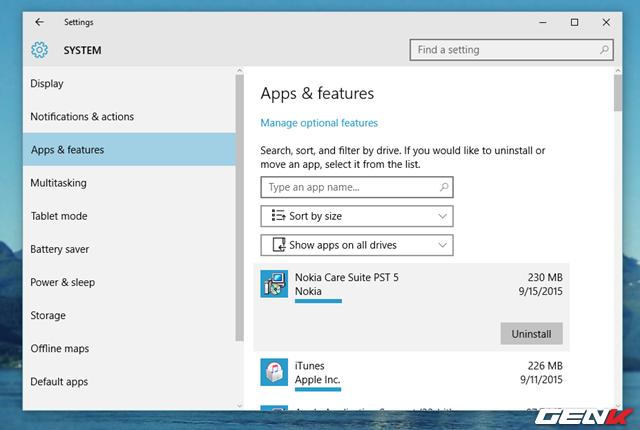Viewport: 640px width, 430px height.
Task: Go back using the Settings arrow
Action: [39, 22]
